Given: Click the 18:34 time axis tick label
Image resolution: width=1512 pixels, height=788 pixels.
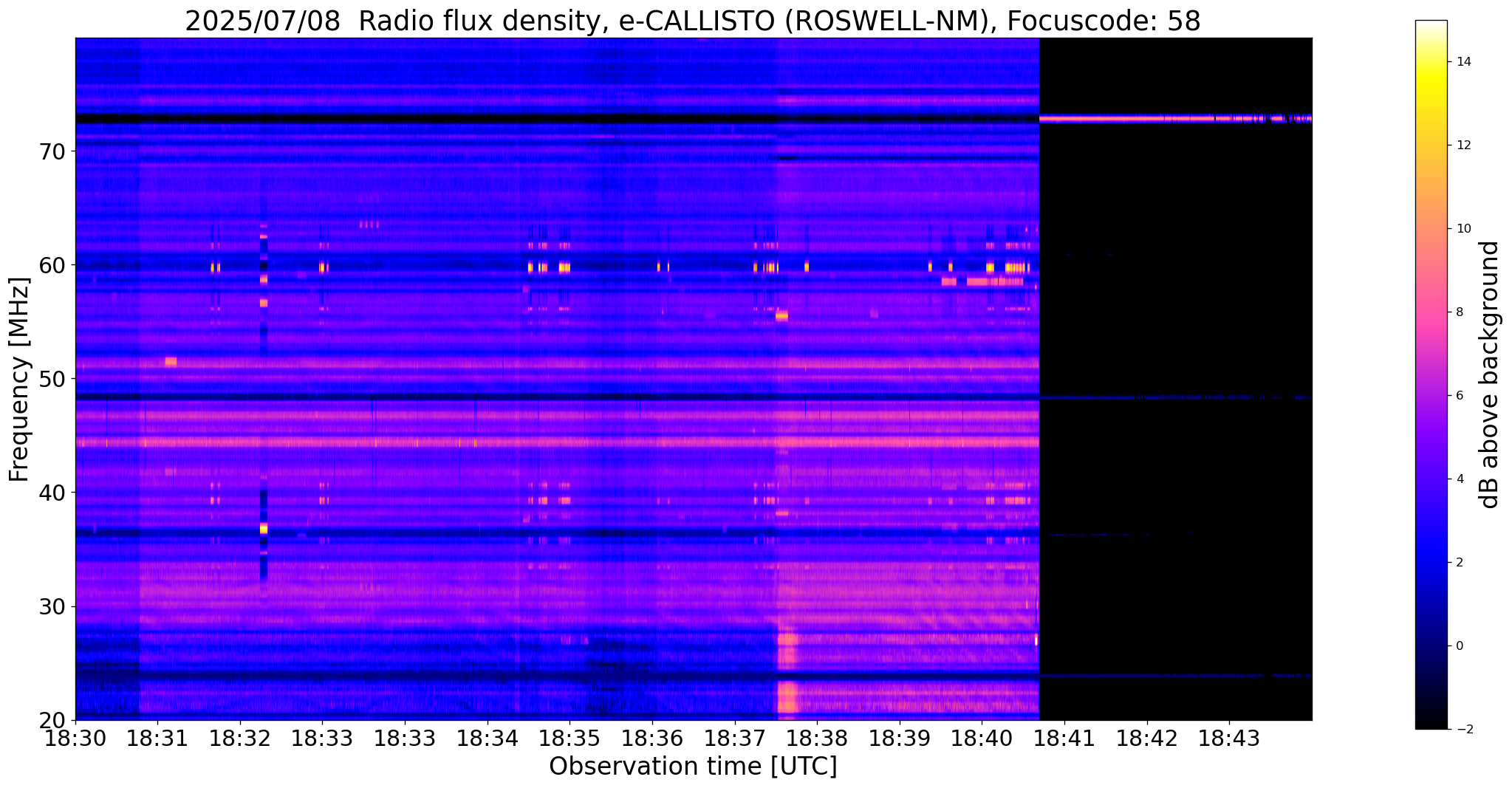Looking at the screenshot, I should coord(488,738).
